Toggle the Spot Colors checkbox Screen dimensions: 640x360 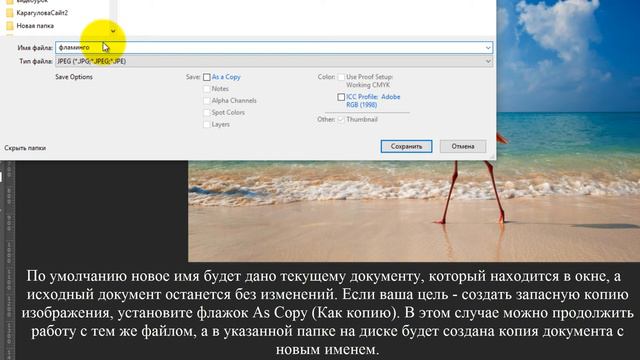click(x=207, y=113)
